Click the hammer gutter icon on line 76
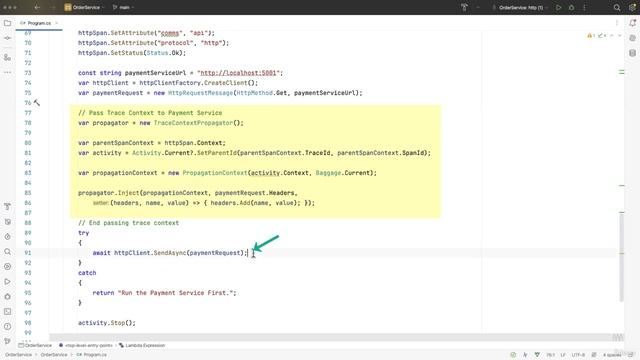 point(37,103)
